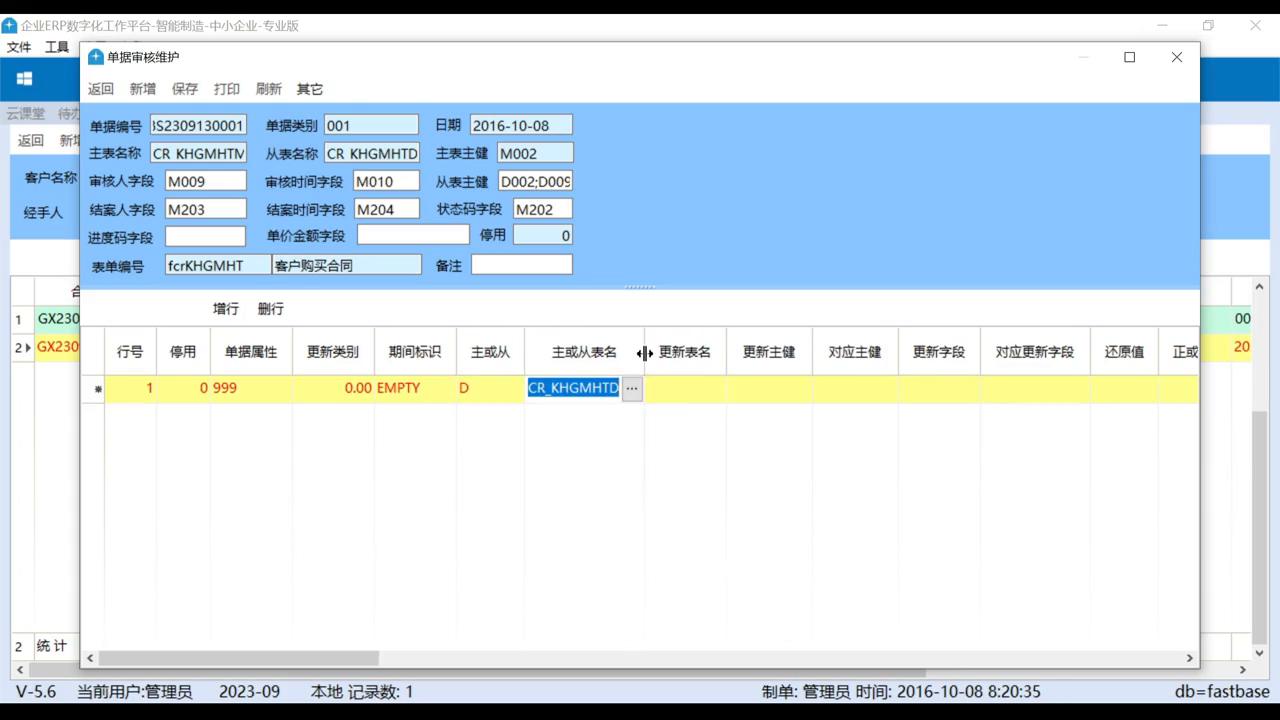Click the right arrow of horizontal scrollbar
The height and width of the screenshot is (720, 1280).
tap(1189, 658)
